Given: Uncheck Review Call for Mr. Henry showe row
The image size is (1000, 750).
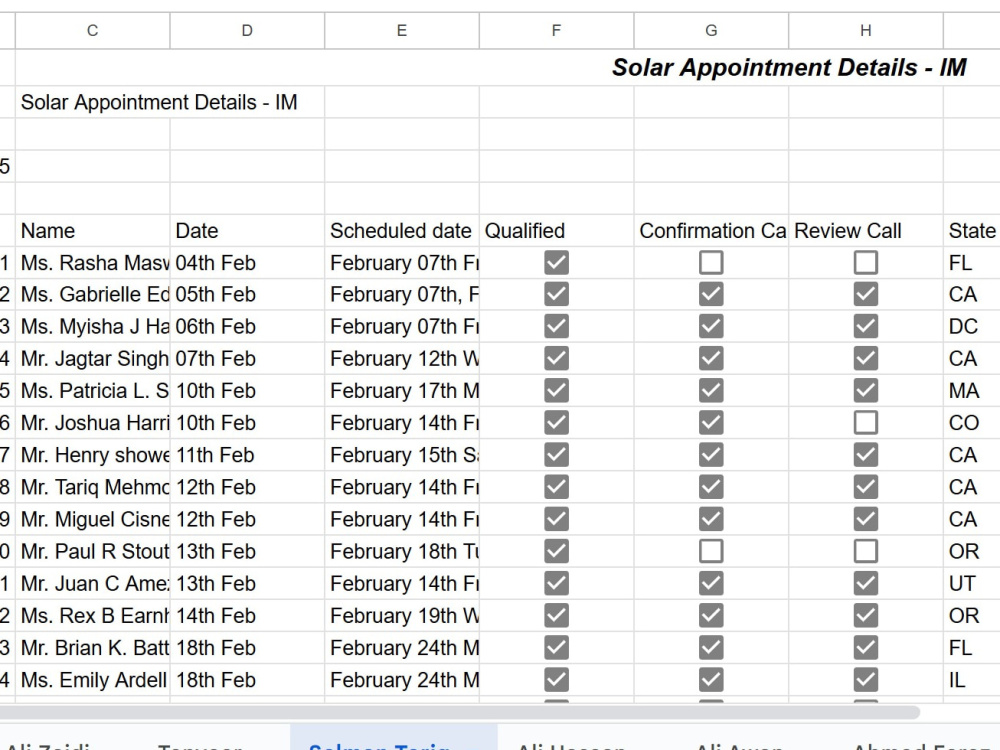Looking at the screenshot, I should click(x=865, y=455).
